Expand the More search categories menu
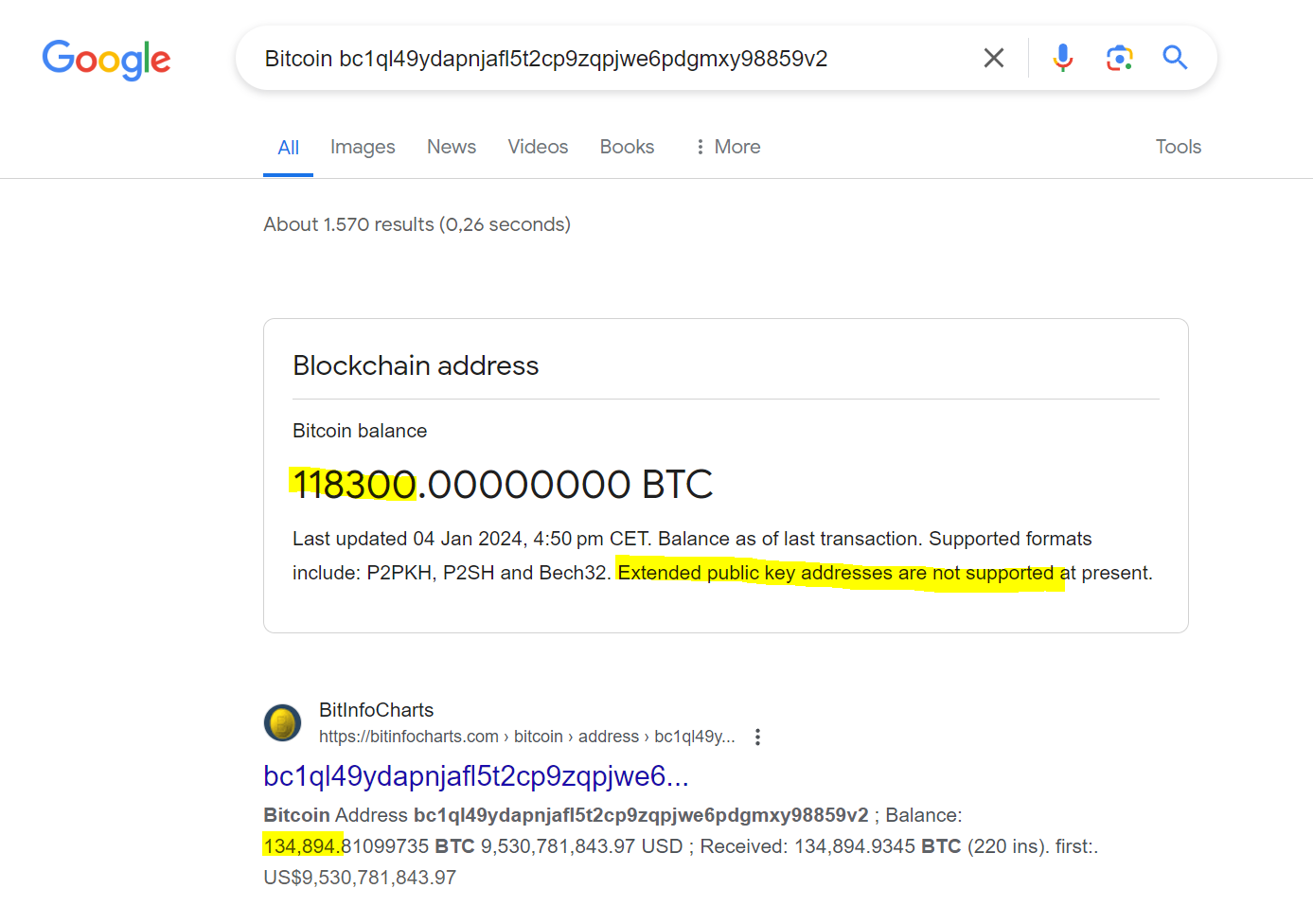This screenshot has width=1313, height=924. coord(727,147)
